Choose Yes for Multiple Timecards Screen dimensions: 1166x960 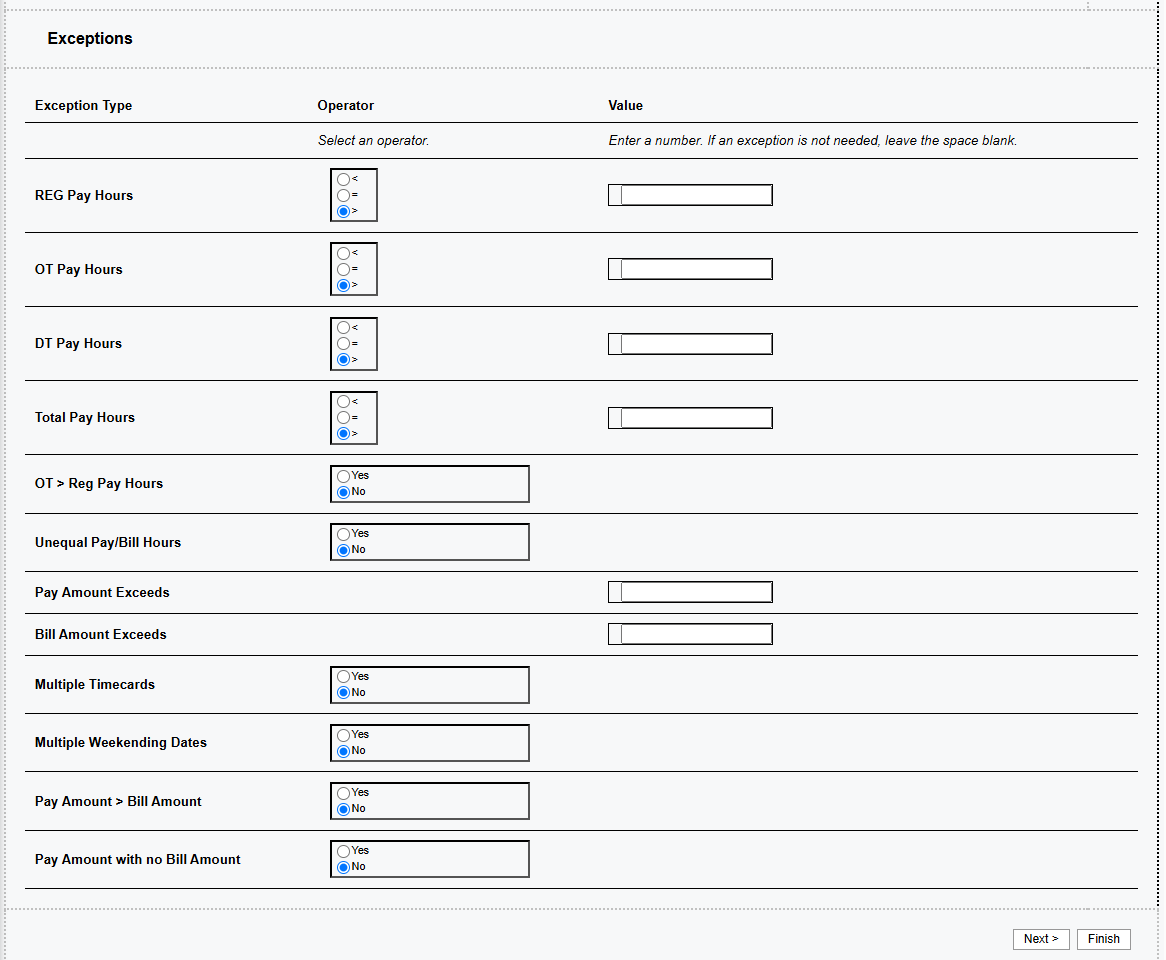pyautogui.click(x=344, y=677)
